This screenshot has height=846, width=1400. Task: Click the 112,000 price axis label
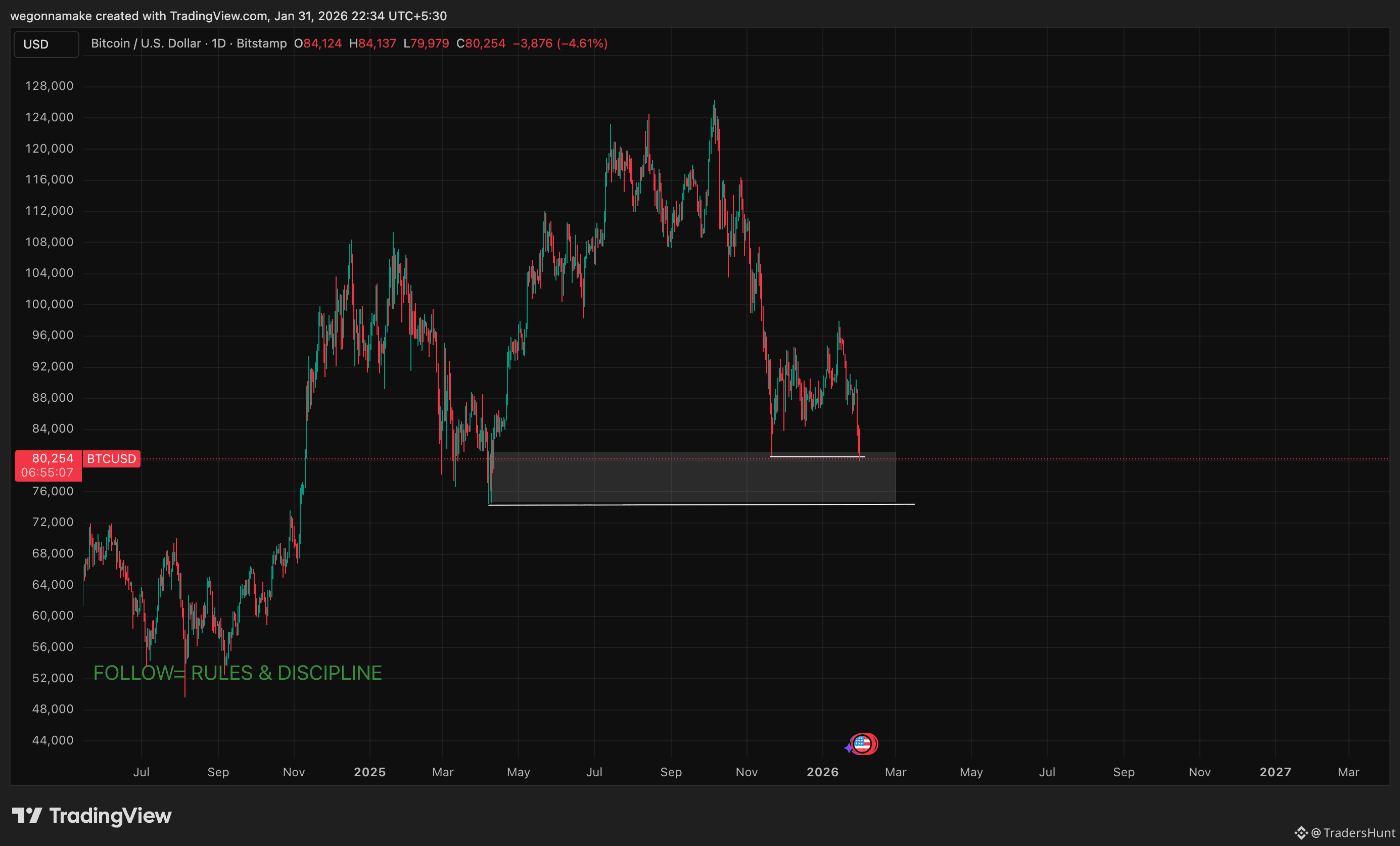pos(50,211)
